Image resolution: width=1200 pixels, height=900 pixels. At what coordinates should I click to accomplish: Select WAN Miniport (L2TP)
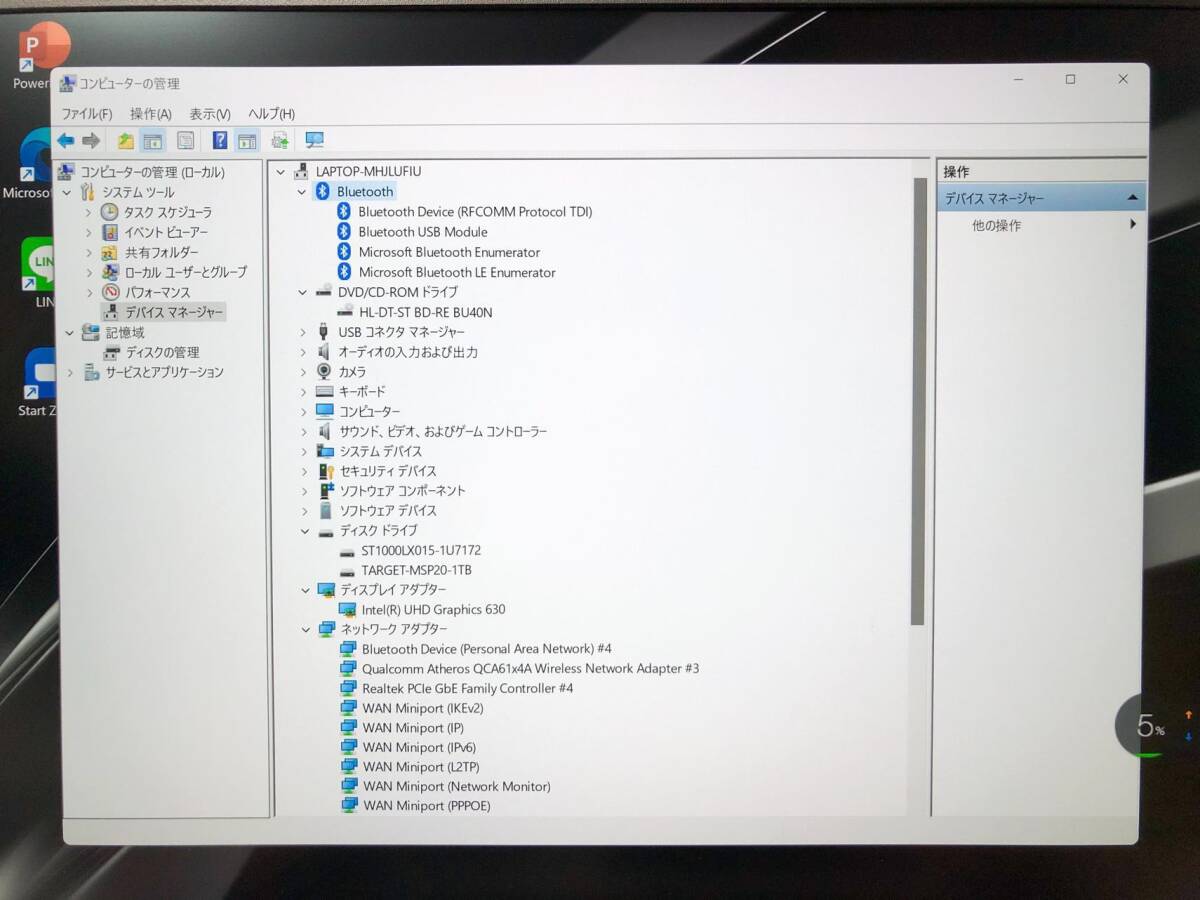(420, 767)
